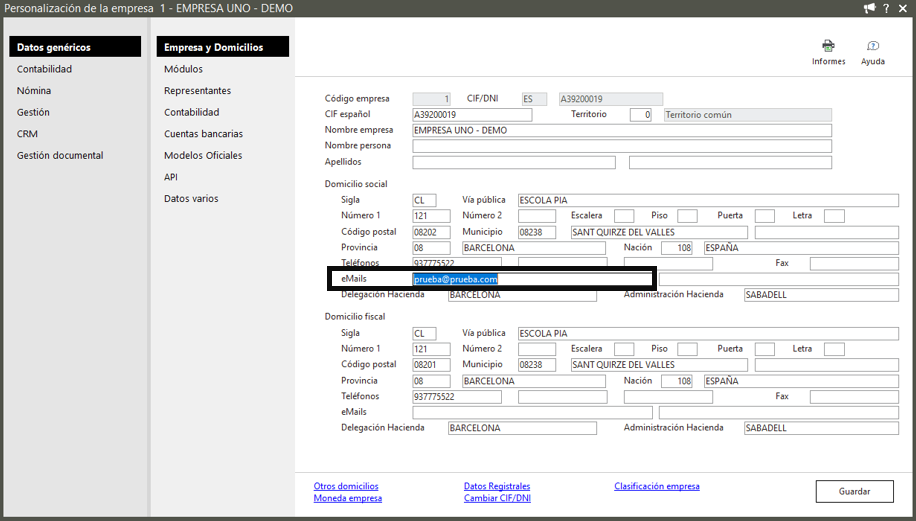Image resolution: width=916 pixels, height=521 pixels.
Task: Click the highlighted prueba@prueba.com eMails field
Action: coord(532,279)
